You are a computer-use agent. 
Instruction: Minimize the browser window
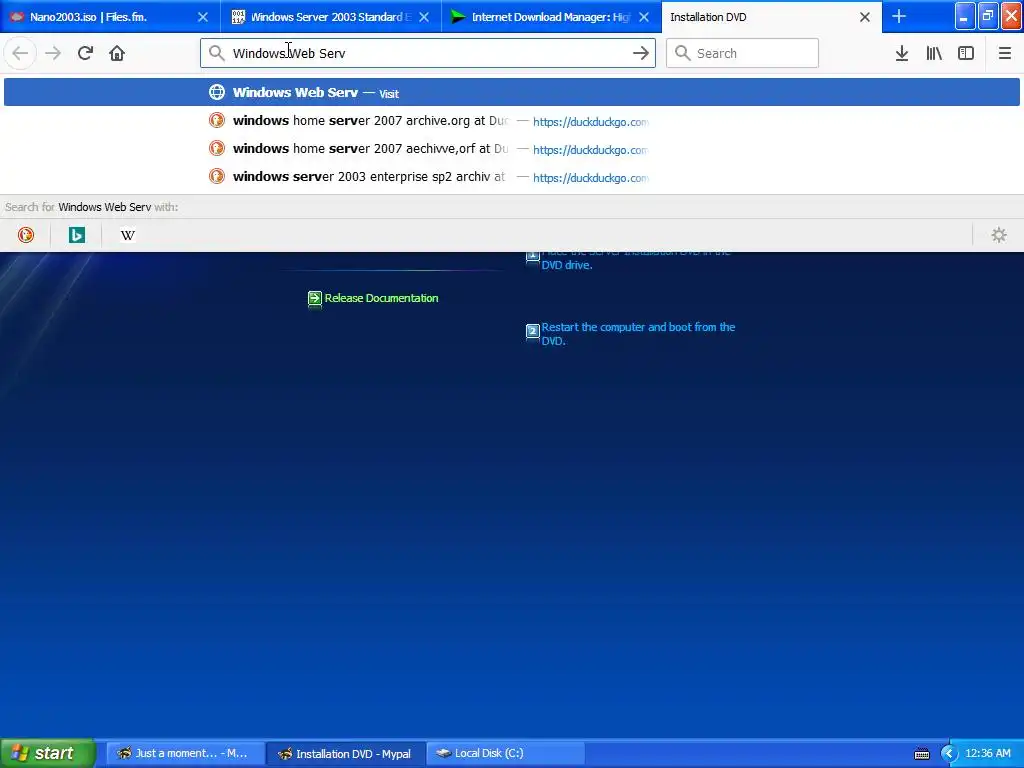click(x=965, y=16)
